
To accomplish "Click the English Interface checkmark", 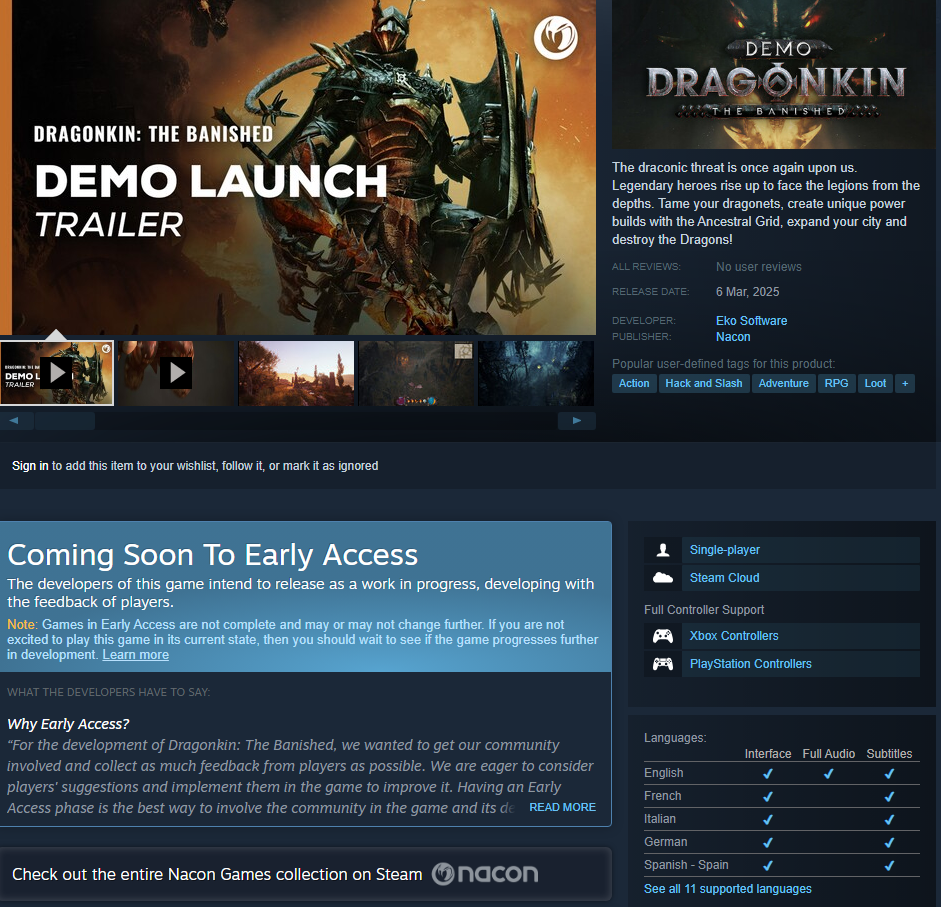I will tap(768, 774).
